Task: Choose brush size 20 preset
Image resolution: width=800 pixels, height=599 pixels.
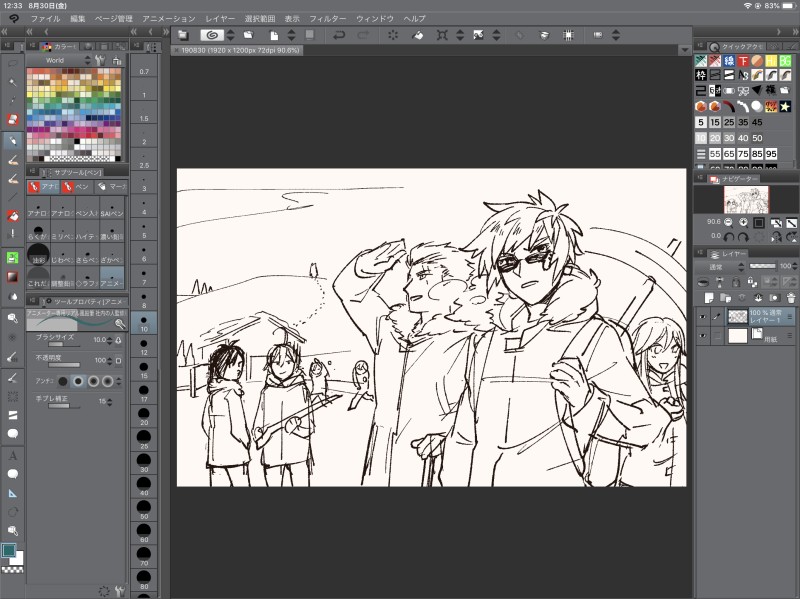Action: (144, 417)
